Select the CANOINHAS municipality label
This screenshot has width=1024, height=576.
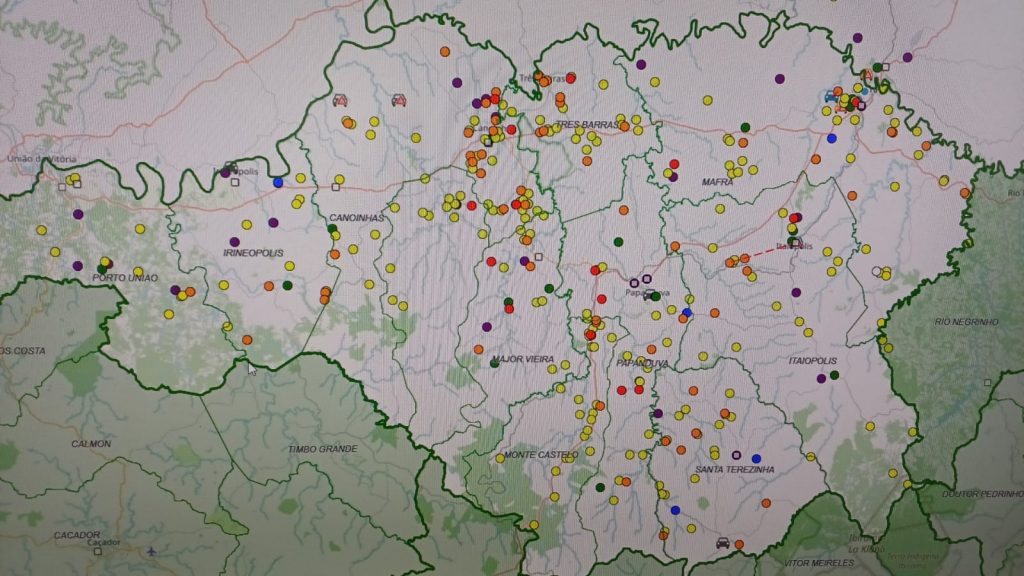point(356,217)
